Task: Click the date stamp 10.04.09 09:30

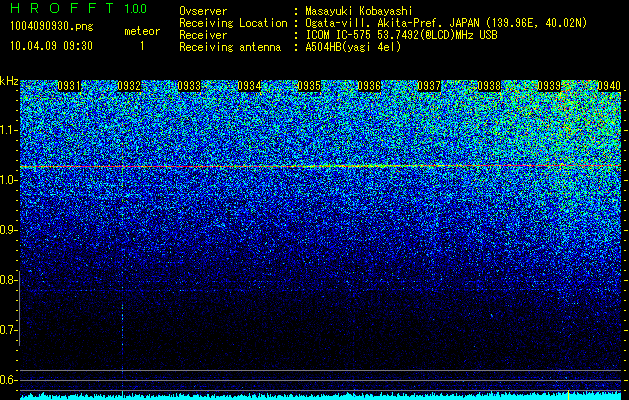Action: click(x=51, y=46)
